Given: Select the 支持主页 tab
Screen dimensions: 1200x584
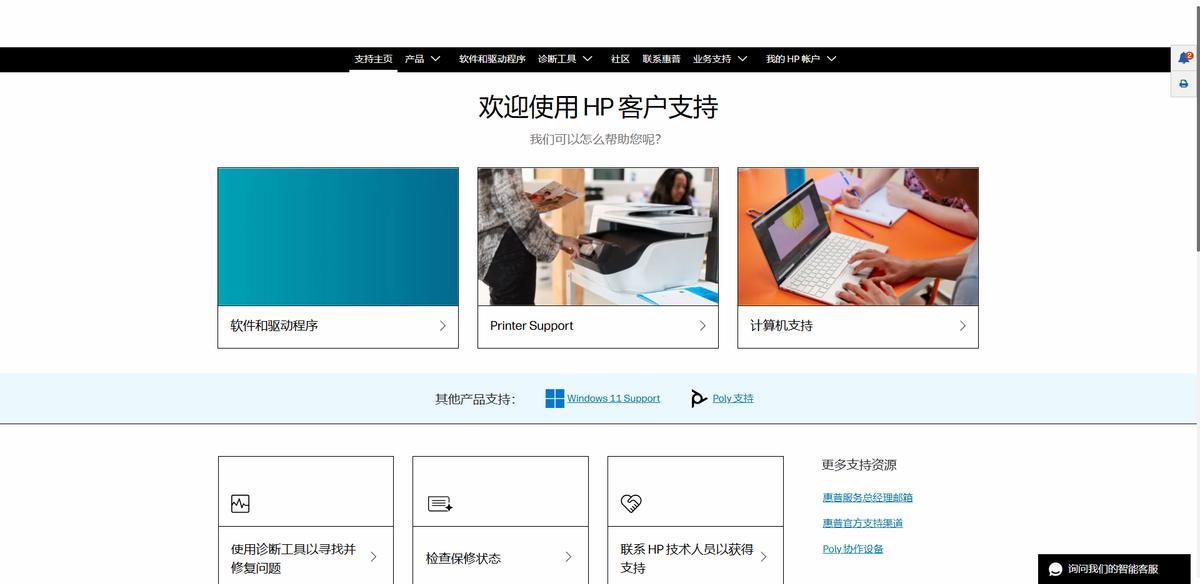Looking at the screenshot, I should coord(373,59).
